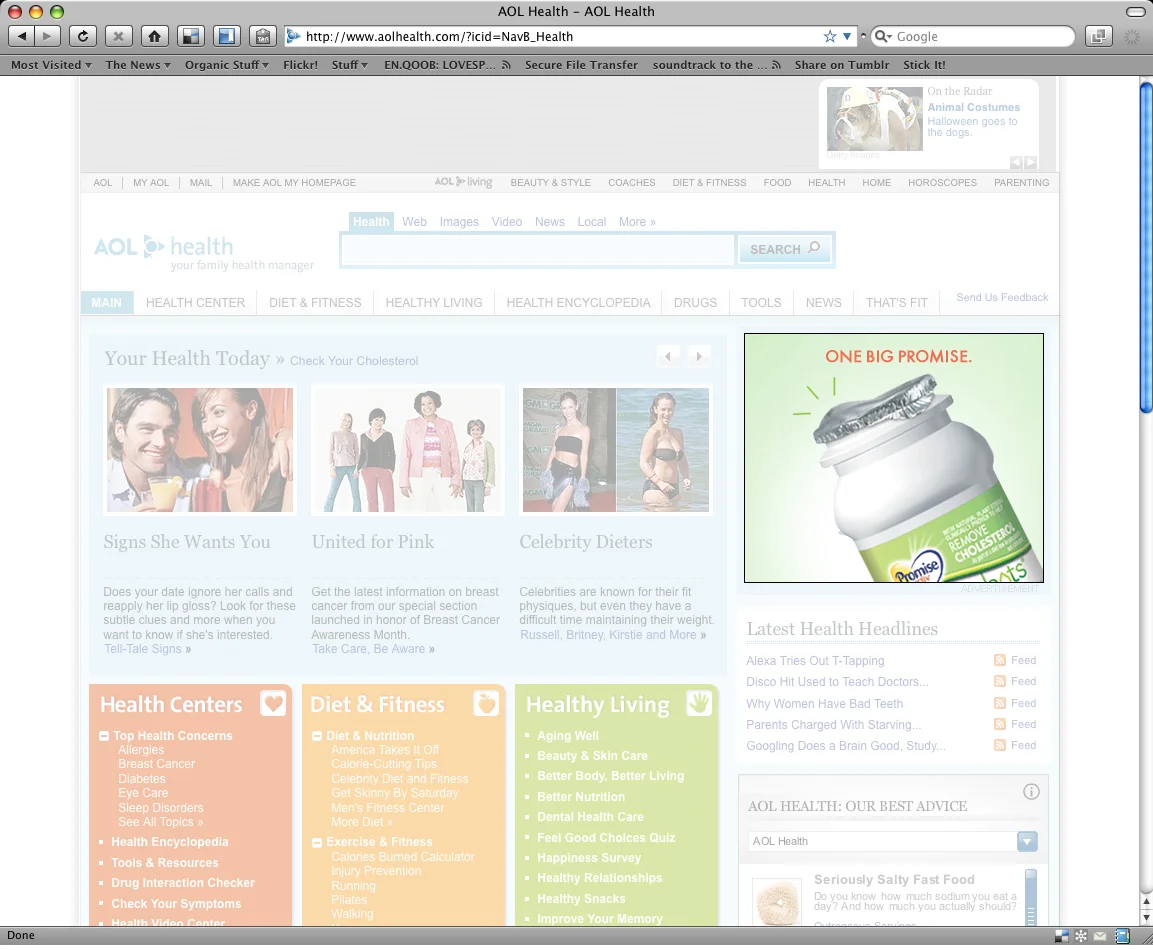Click feed icon for Alexa Tries Out T-Tapping

(999, 660)
